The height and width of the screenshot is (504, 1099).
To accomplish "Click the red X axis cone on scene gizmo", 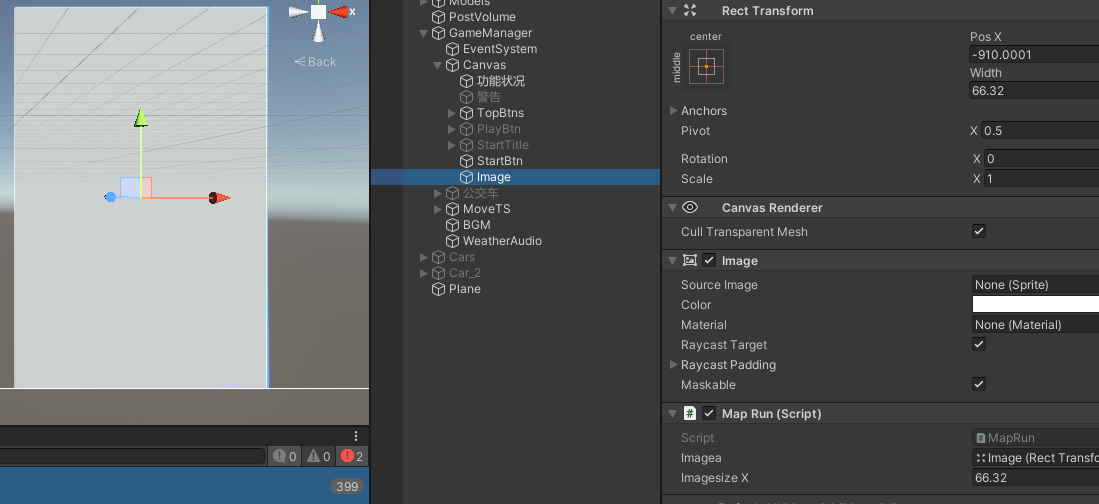I will 340,11.
